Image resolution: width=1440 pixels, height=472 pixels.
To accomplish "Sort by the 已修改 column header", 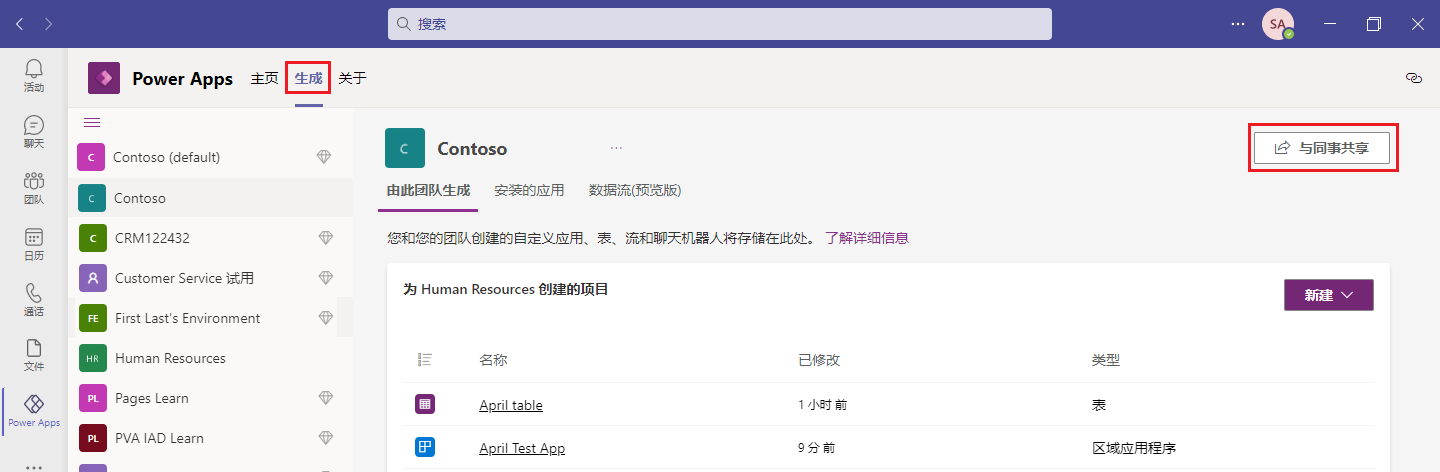I will [x=819, y=360].
